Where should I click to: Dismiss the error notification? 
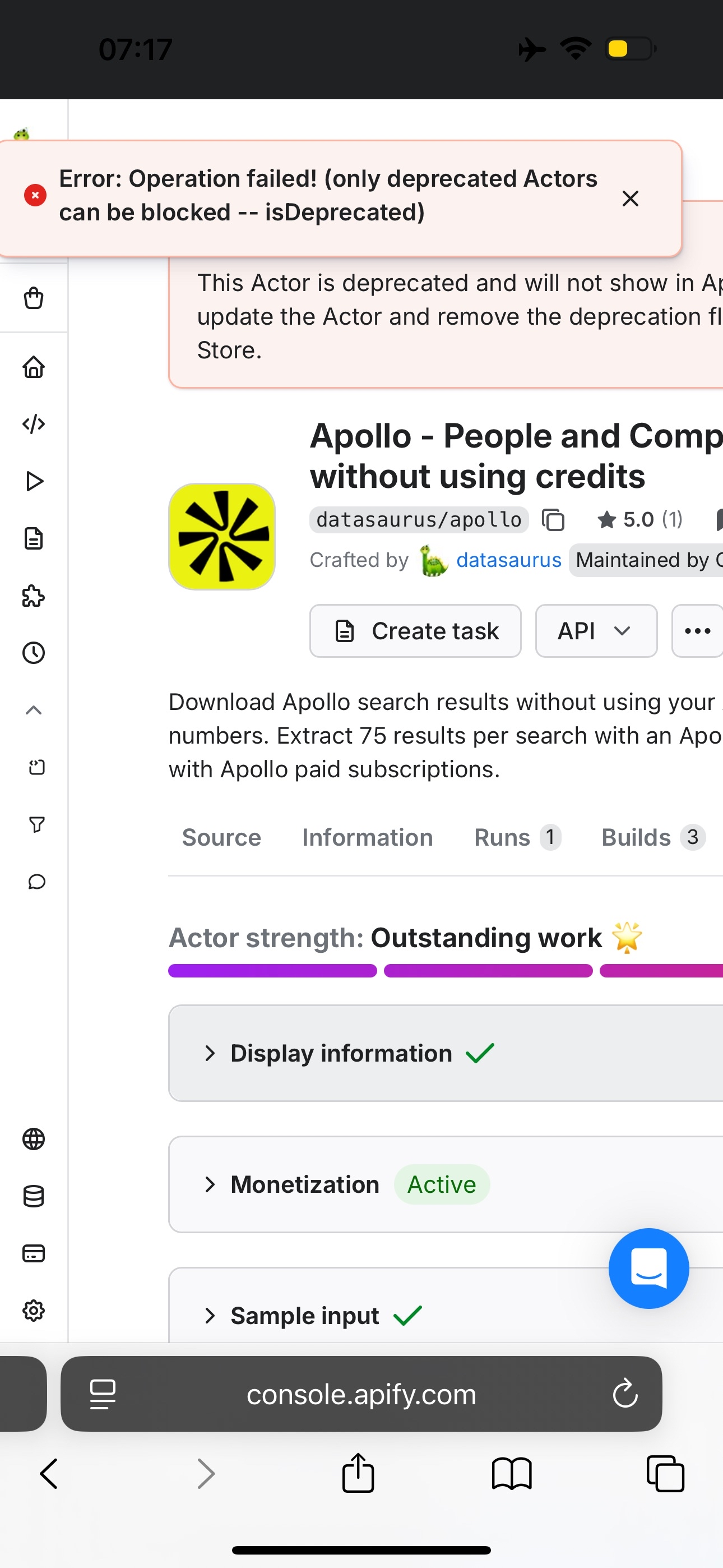630,199
